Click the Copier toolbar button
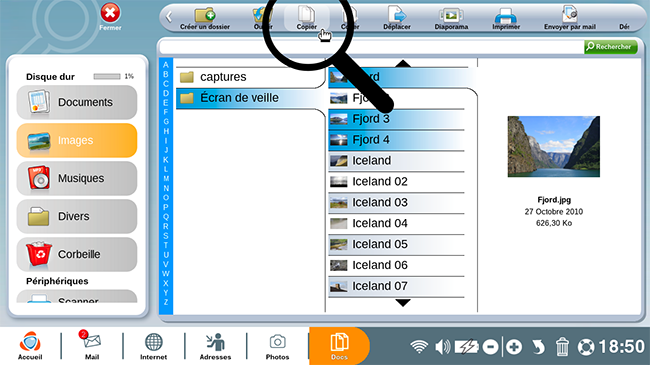The height and width of the screenshot is (365, 650). click(x=307, y=18)
